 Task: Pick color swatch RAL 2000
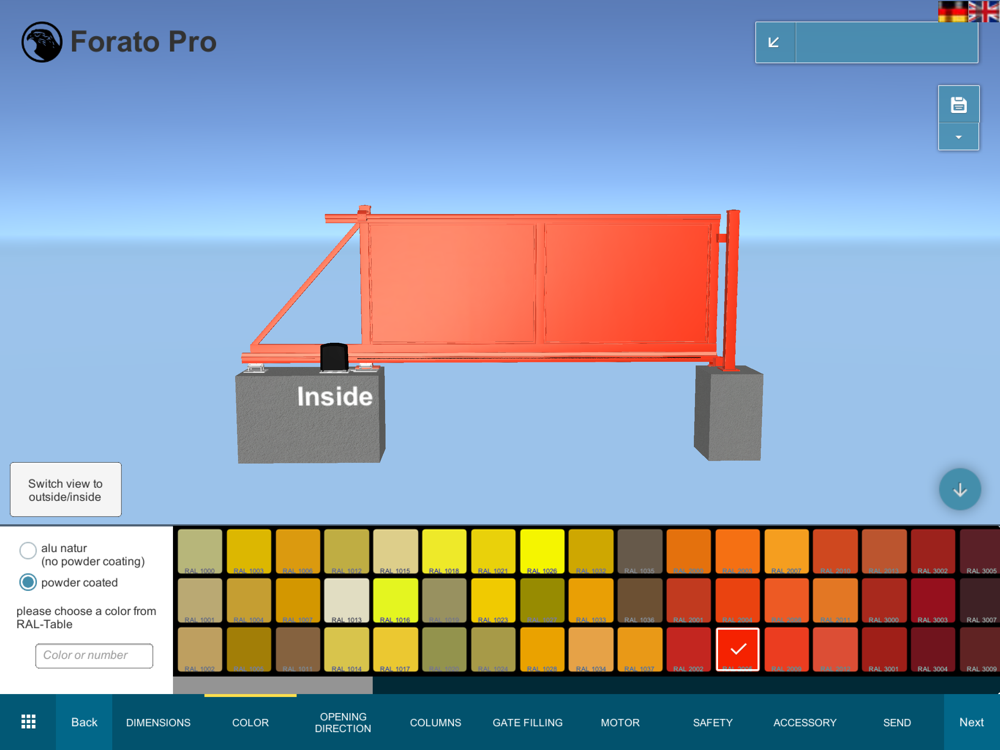(x=689, y=551)
